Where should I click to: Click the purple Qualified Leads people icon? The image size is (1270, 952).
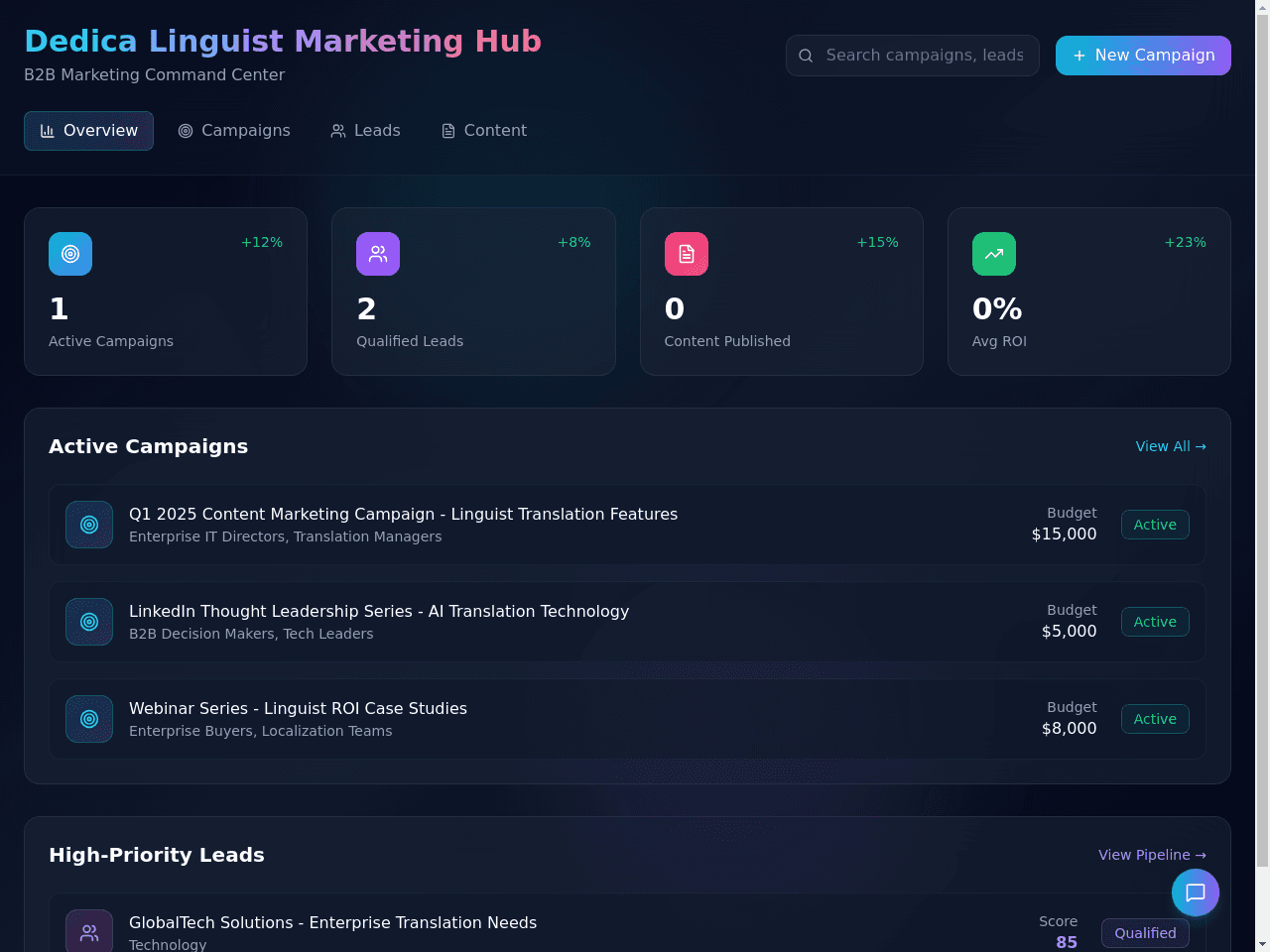[378, 254]
